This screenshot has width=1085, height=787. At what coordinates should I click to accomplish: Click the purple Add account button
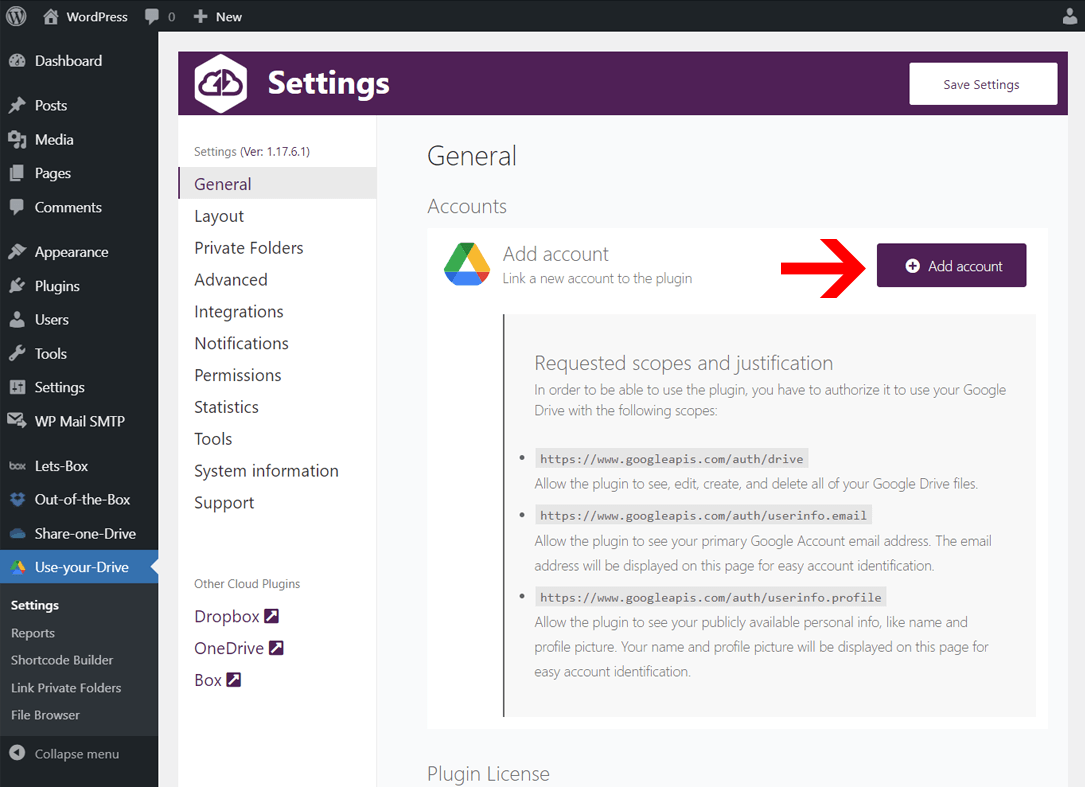951,265
